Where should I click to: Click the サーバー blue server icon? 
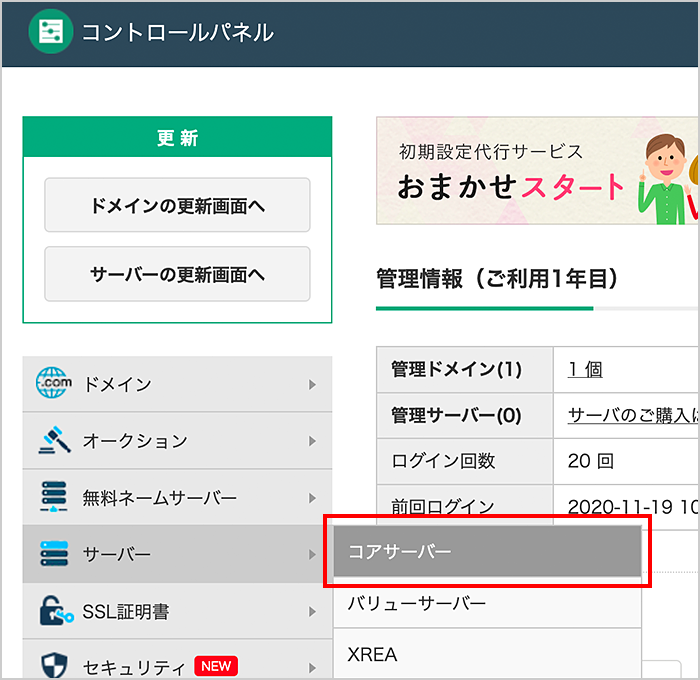[x=54, y=554]
